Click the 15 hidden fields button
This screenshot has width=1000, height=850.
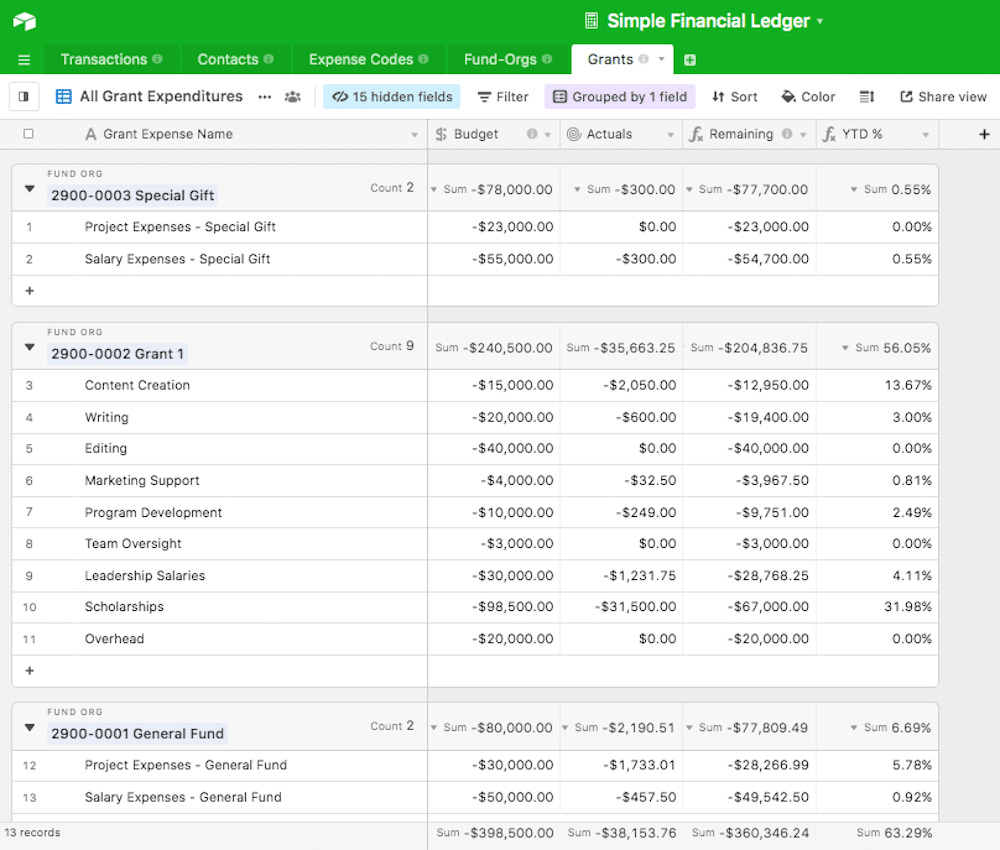coord(392,97)
